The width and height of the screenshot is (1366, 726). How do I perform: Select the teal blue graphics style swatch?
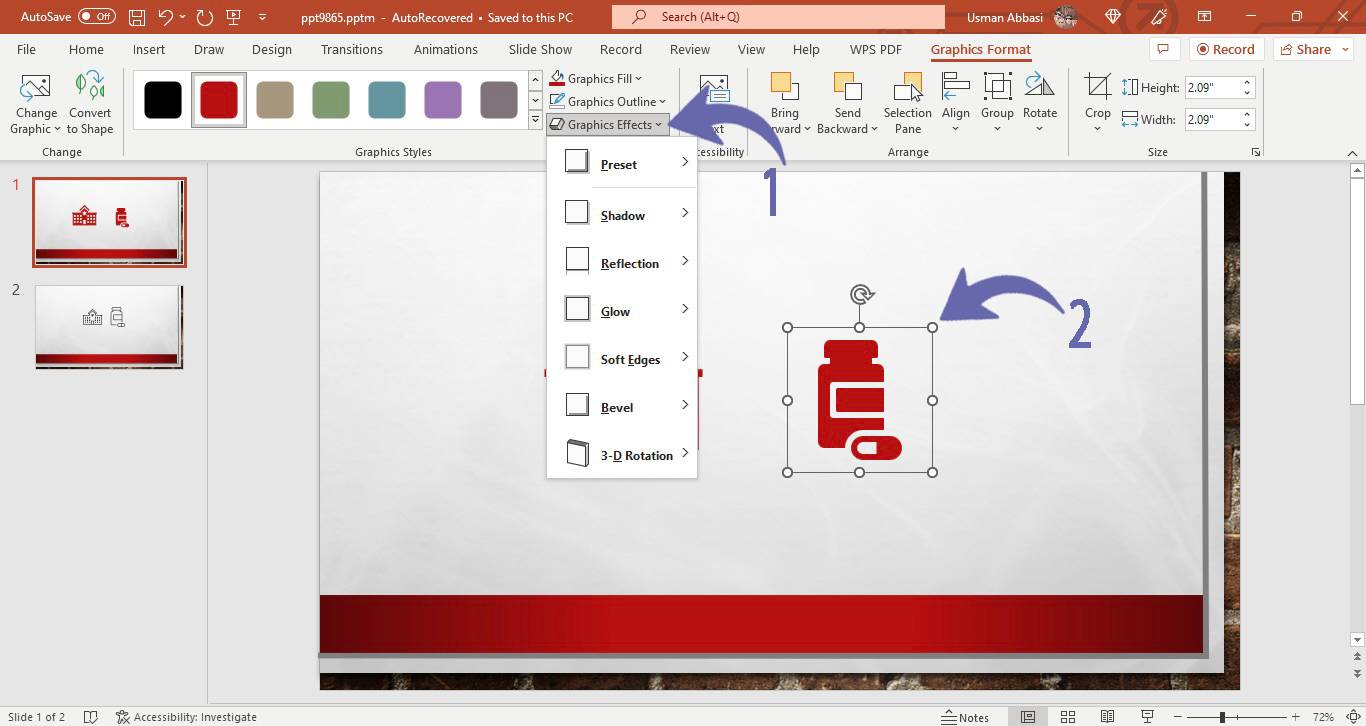pos(387,100)
